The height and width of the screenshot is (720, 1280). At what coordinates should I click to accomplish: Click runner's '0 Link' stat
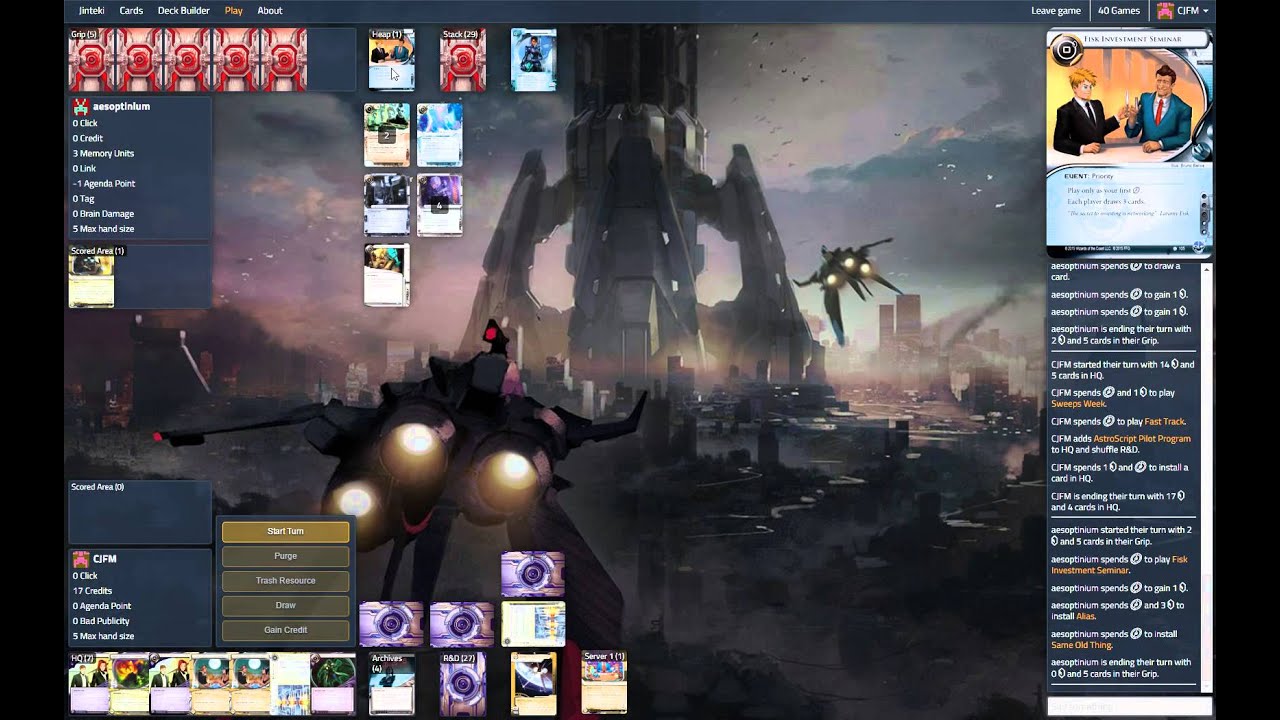coord(84,168)
